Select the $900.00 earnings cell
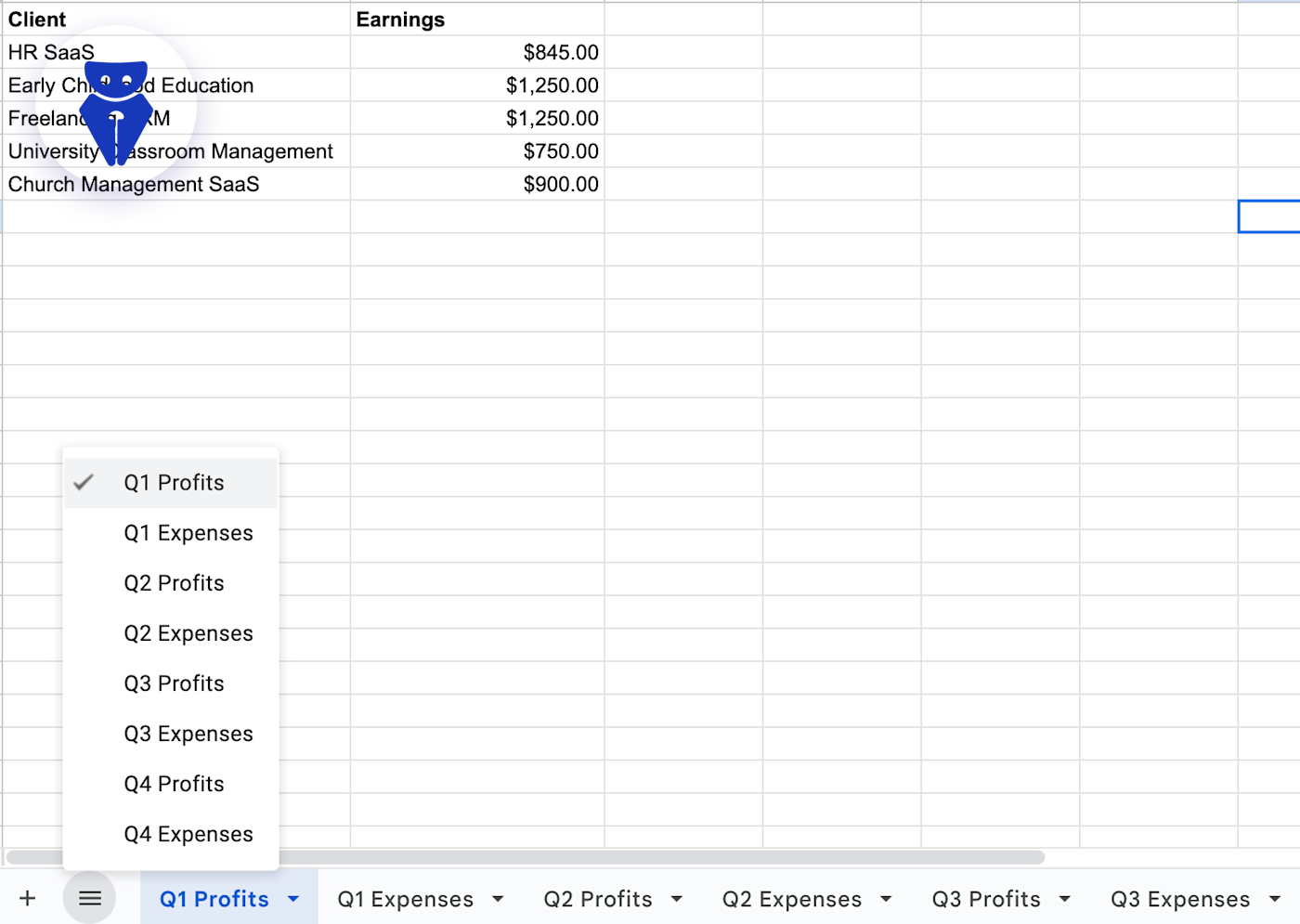 point(477,184)
